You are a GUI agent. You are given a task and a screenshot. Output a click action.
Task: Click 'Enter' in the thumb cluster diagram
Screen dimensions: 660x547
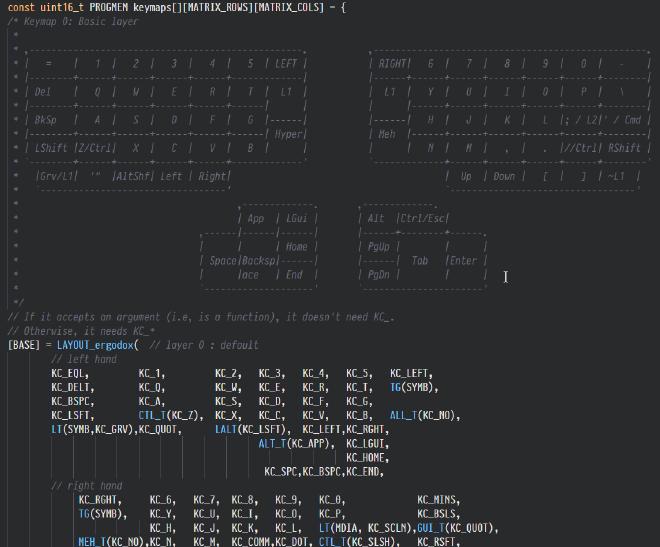[x=463, y=261]
